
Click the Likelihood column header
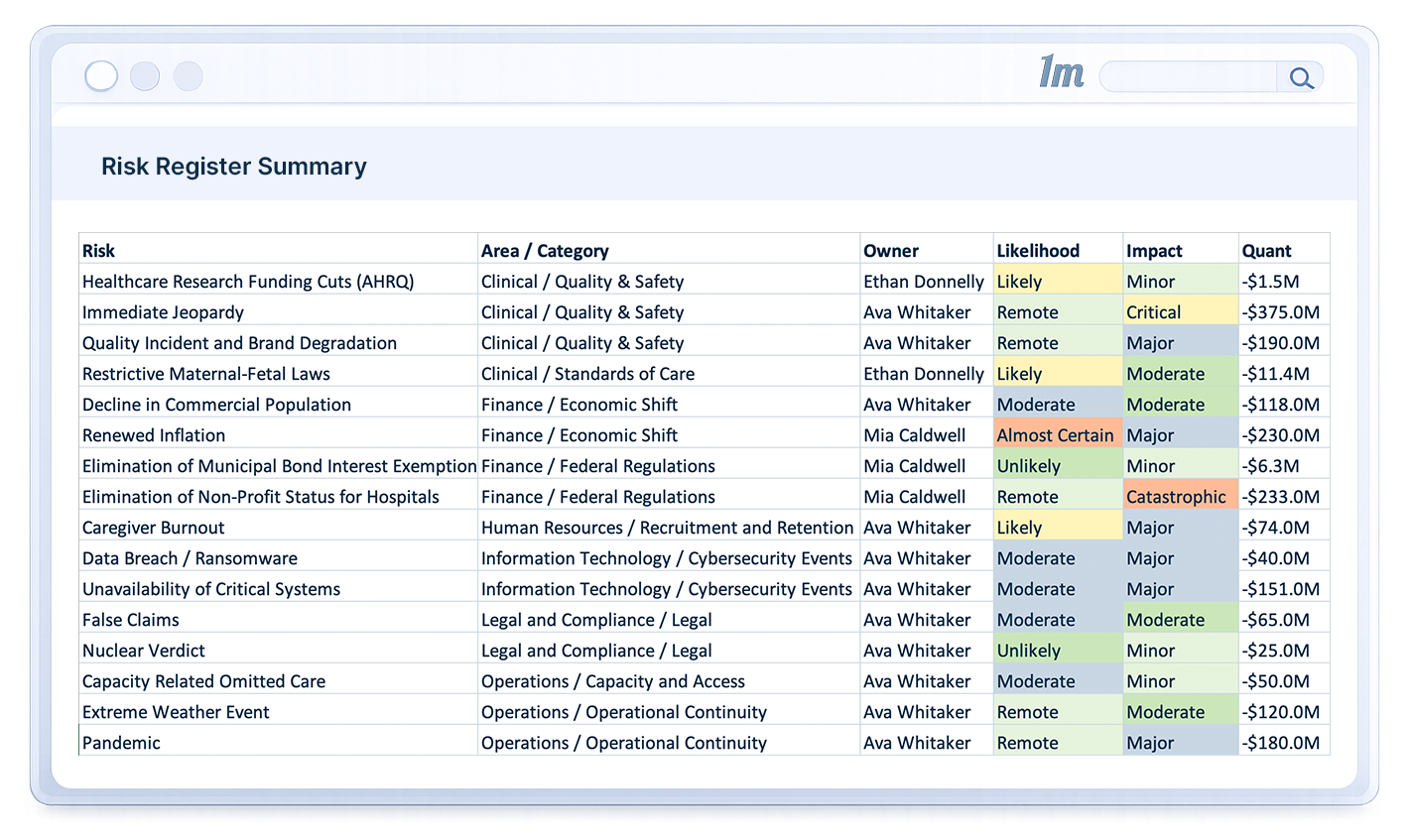1037,250
